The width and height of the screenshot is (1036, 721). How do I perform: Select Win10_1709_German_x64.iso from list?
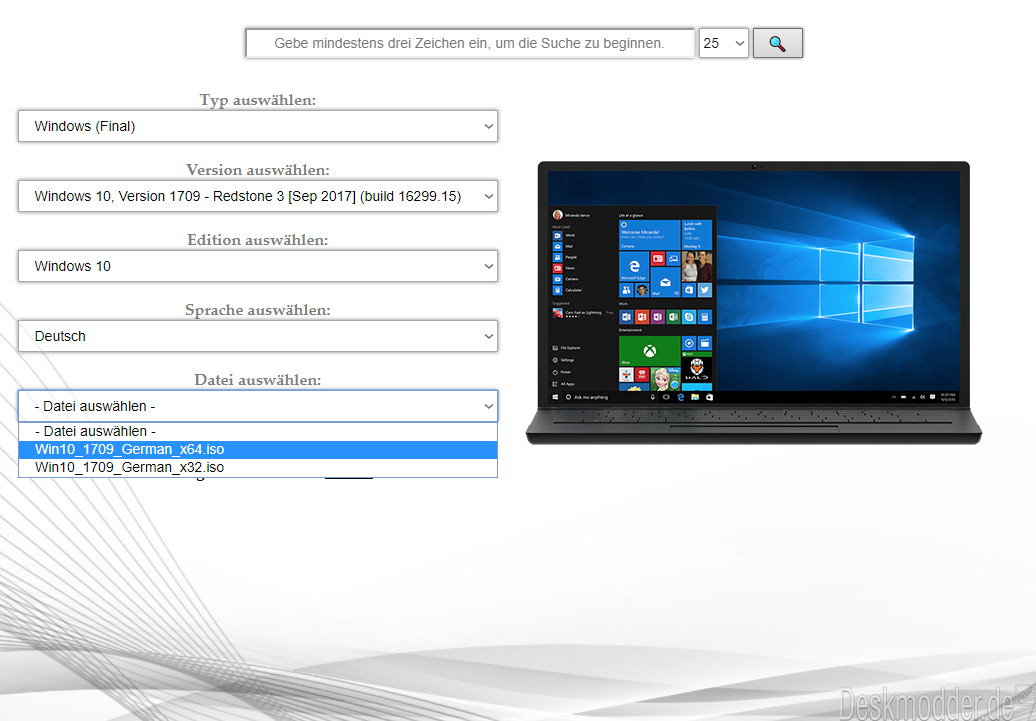[258, 449]
